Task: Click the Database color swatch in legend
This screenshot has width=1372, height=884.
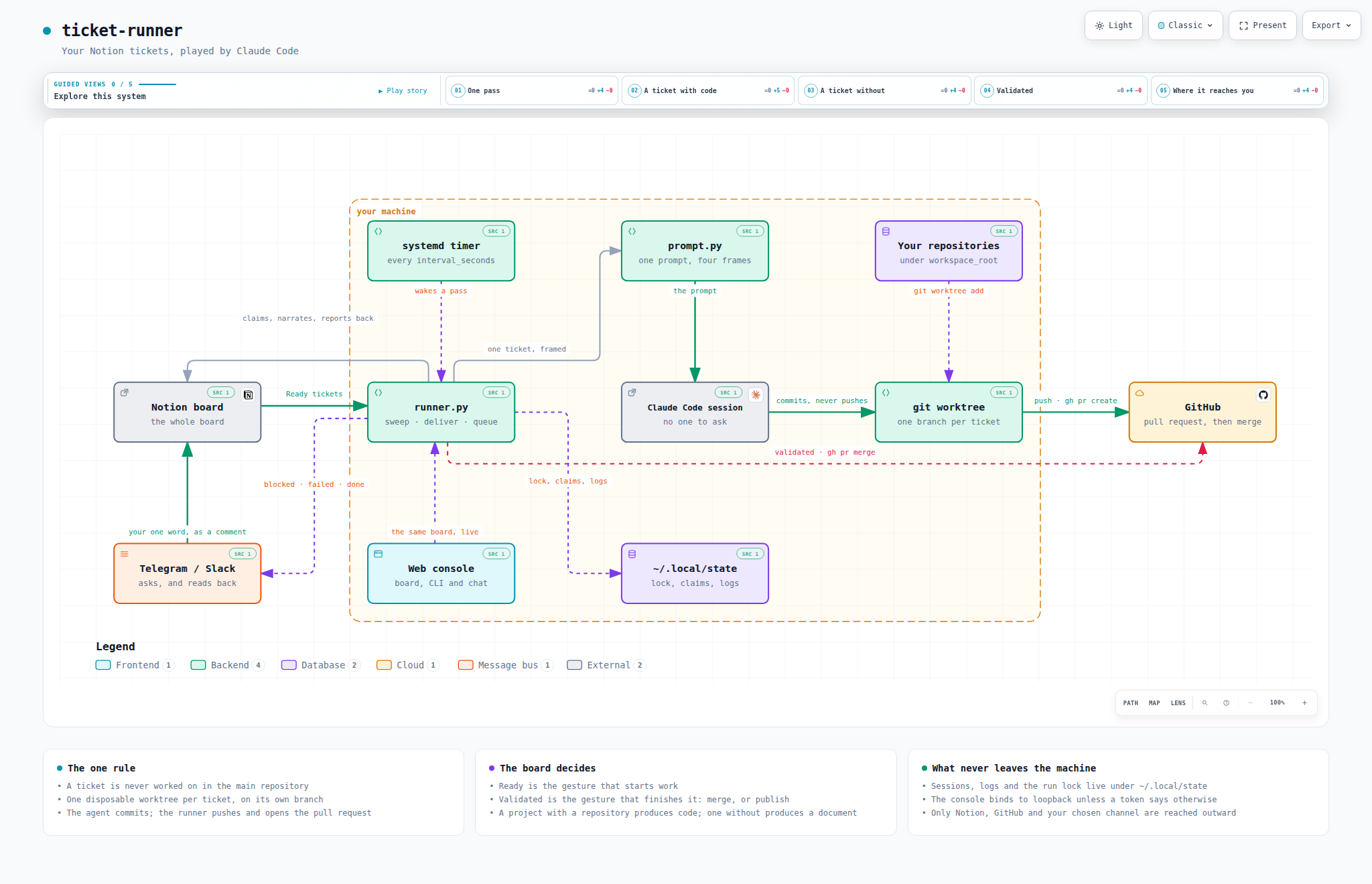Action: [289, 665]
